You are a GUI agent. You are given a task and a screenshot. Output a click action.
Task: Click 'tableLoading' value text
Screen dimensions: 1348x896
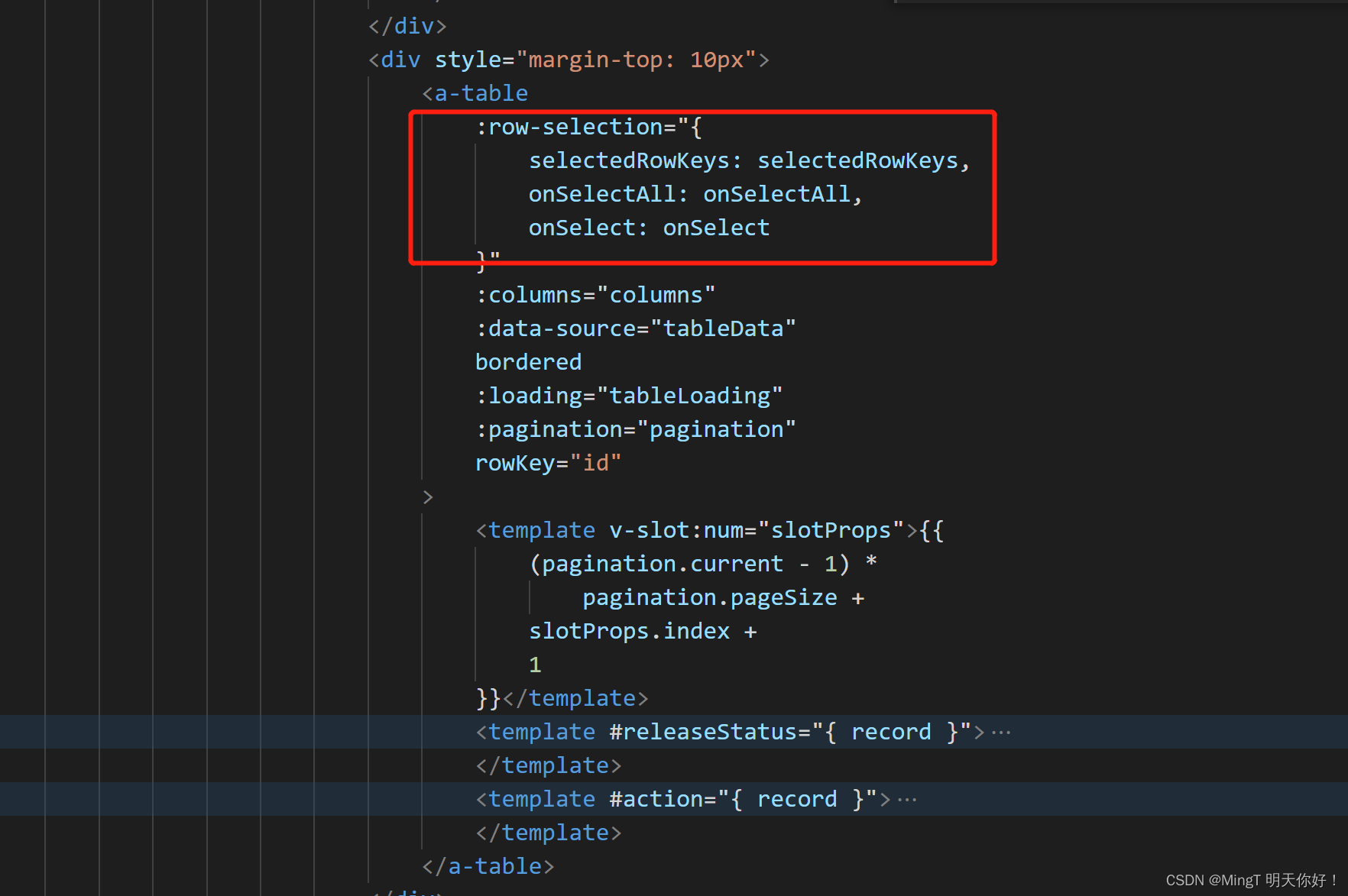coord(690,396)
